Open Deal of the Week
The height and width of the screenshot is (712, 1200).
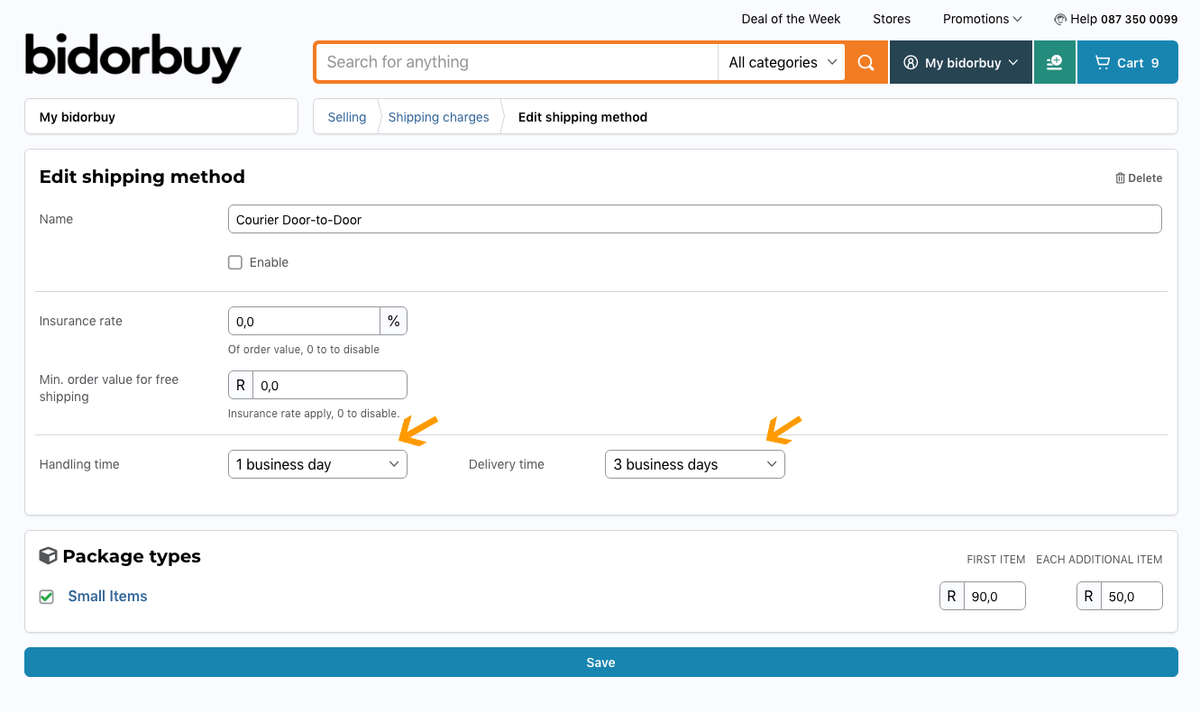tap(791, 19)
